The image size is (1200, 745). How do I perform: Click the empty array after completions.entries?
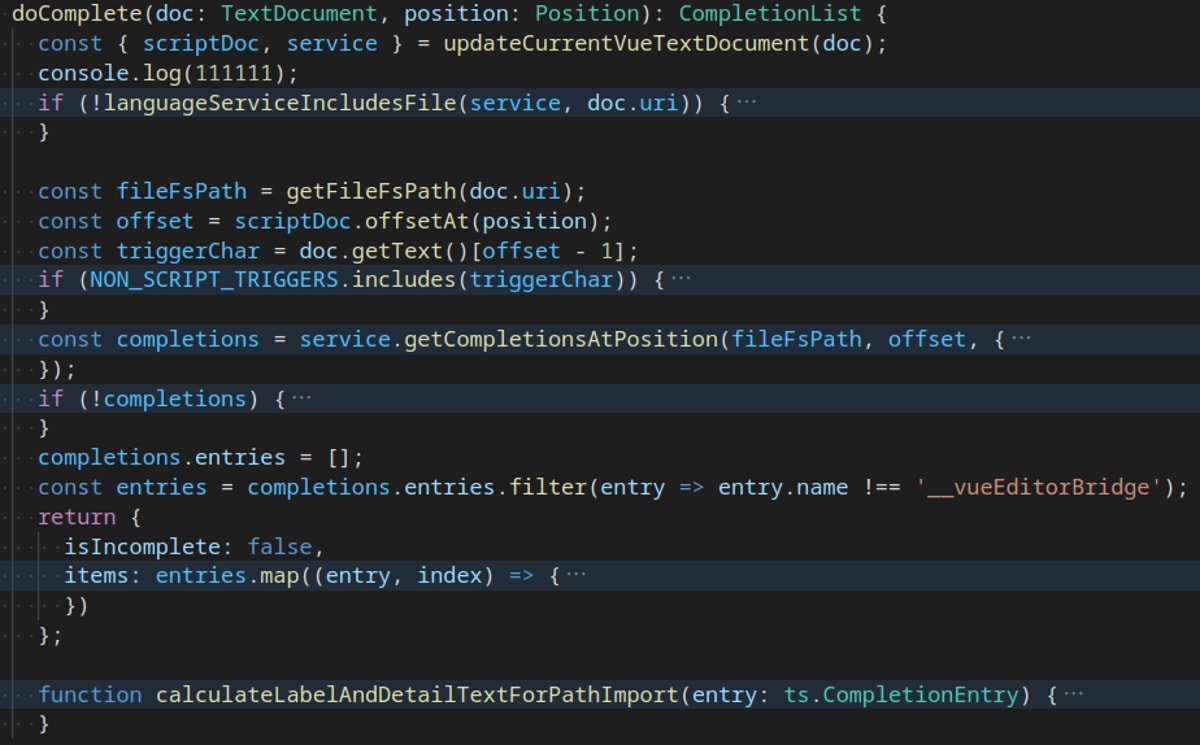(x=340, y=458)
